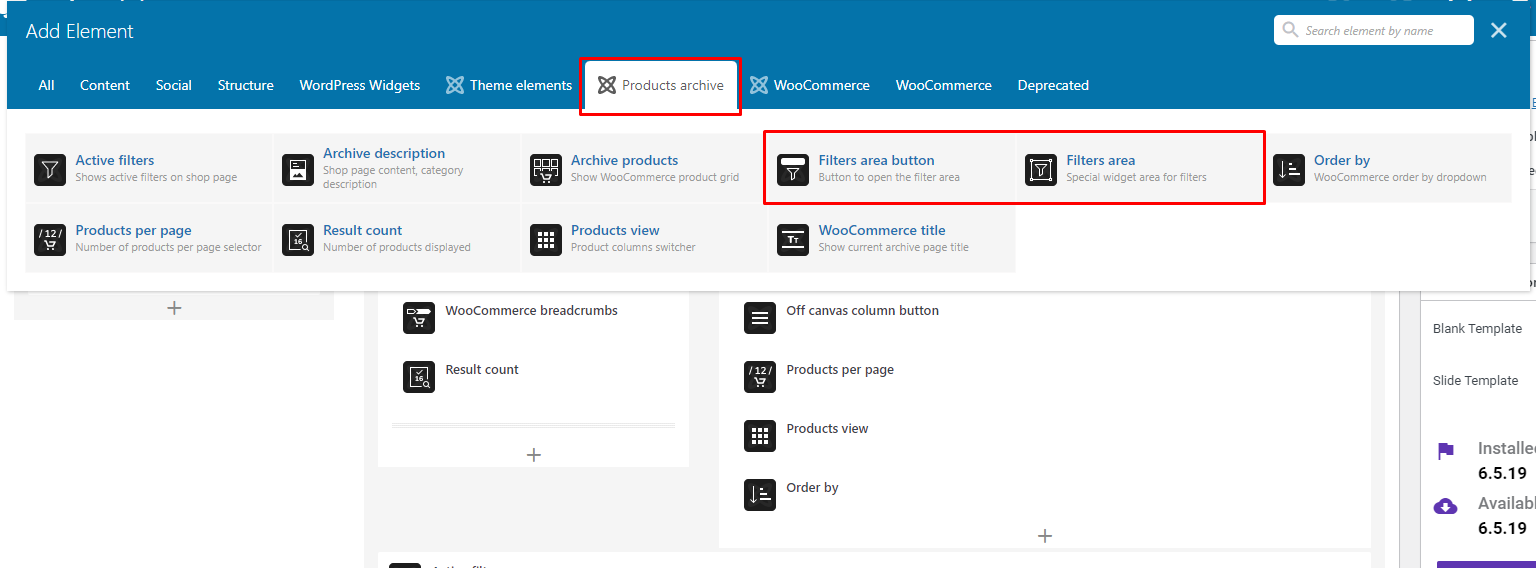Focus the Search element by name field
1536x568 pixels.
pos(1374,30)
